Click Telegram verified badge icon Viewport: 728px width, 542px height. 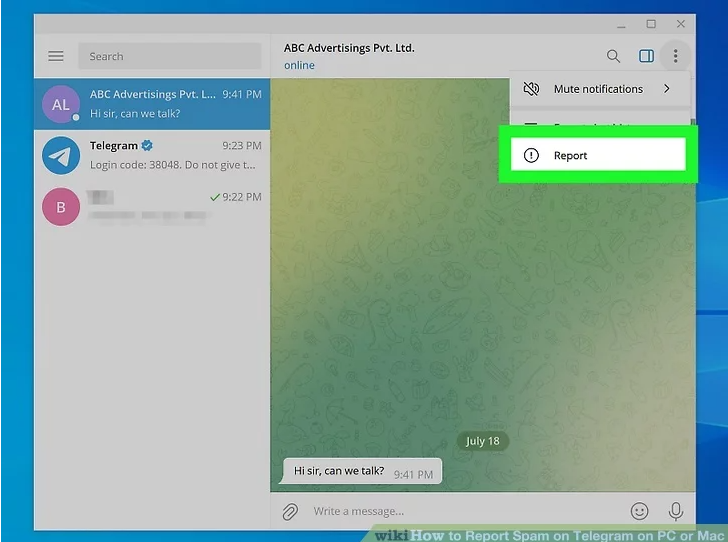click(x=147, y=145)
